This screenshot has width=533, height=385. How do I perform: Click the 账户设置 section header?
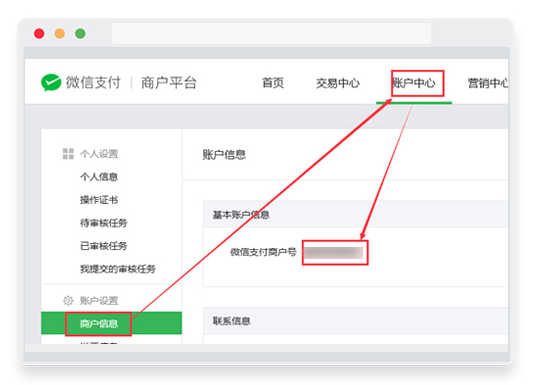point(99,300)
